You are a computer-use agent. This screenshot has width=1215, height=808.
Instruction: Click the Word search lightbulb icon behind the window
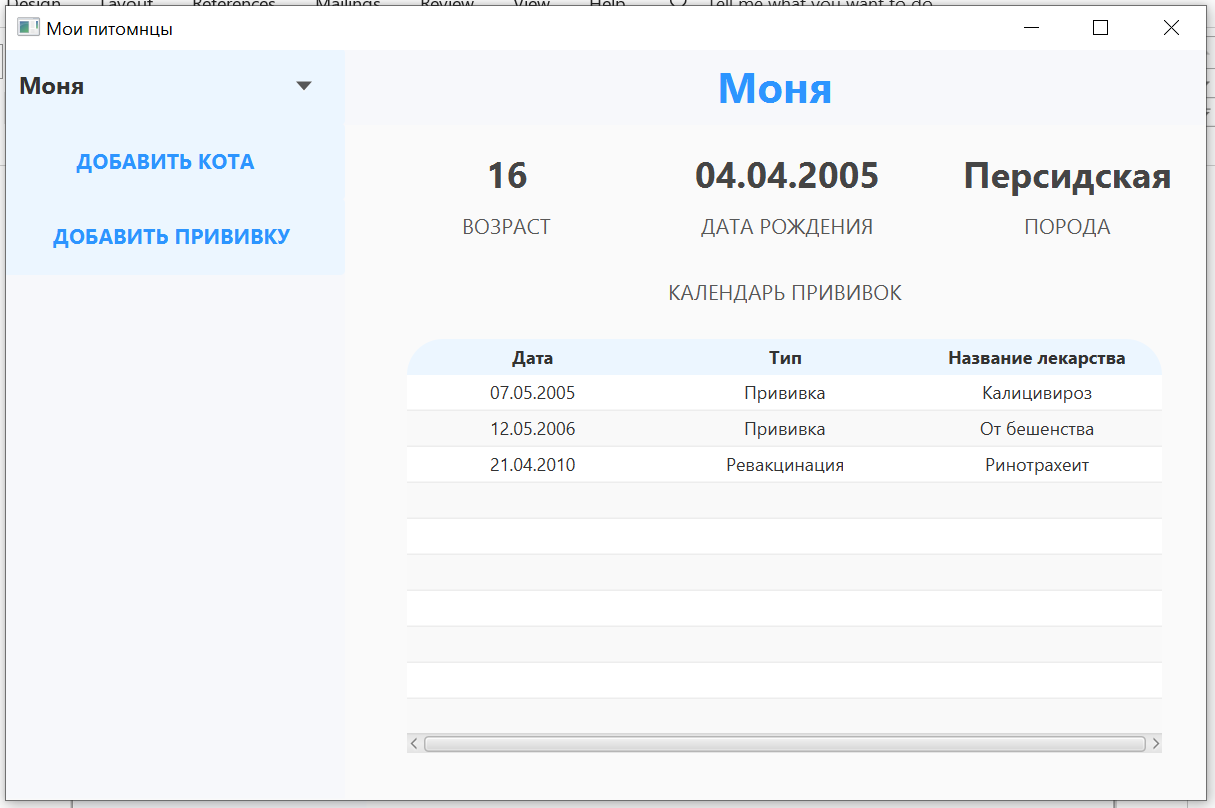point(678,4)
